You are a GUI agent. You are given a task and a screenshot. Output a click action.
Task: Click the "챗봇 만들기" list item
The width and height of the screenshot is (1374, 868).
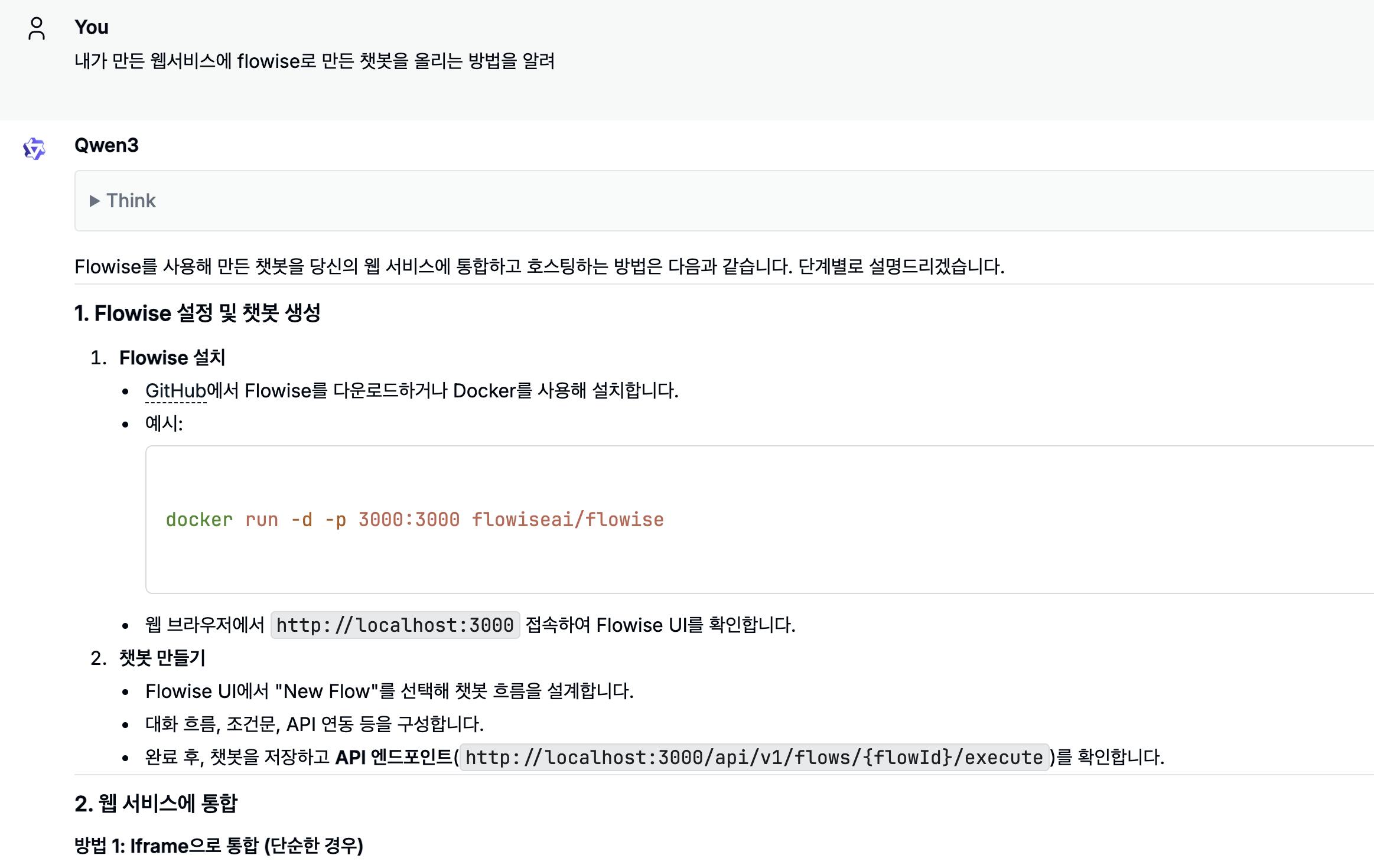pyautogui.click(x=162, y=658)
